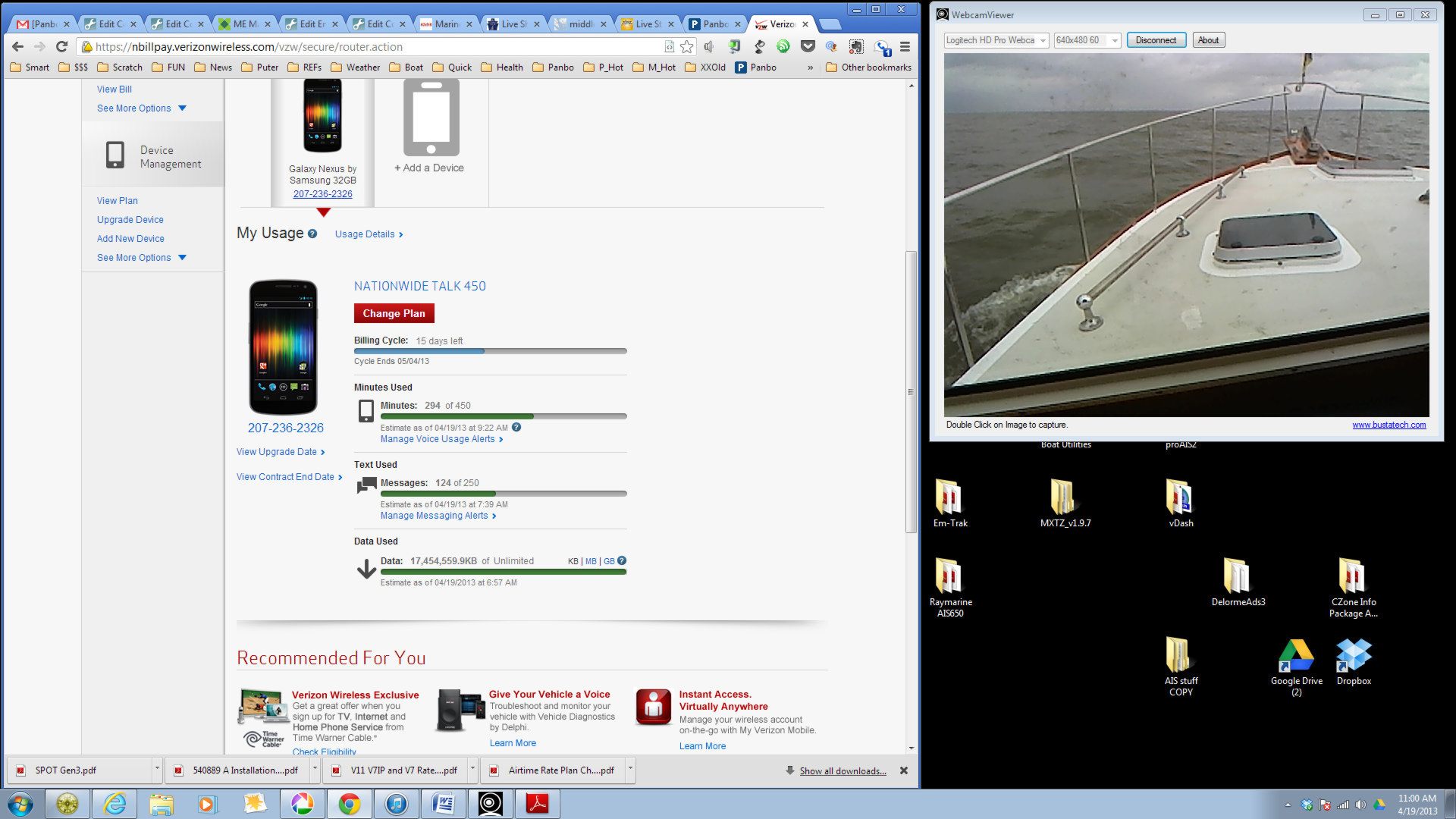Open iTunes from taskbar
The image size is (1456, 819).
(397, 804)
